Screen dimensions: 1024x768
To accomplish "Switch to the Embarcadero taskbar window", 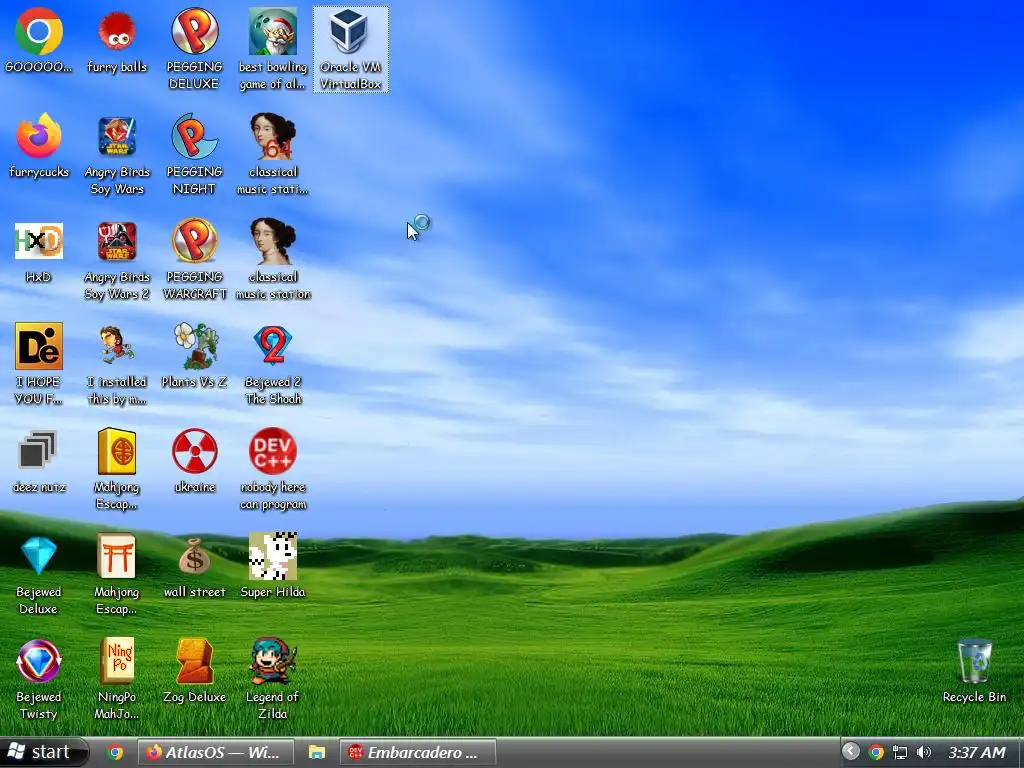I will (x=418, y=752).
